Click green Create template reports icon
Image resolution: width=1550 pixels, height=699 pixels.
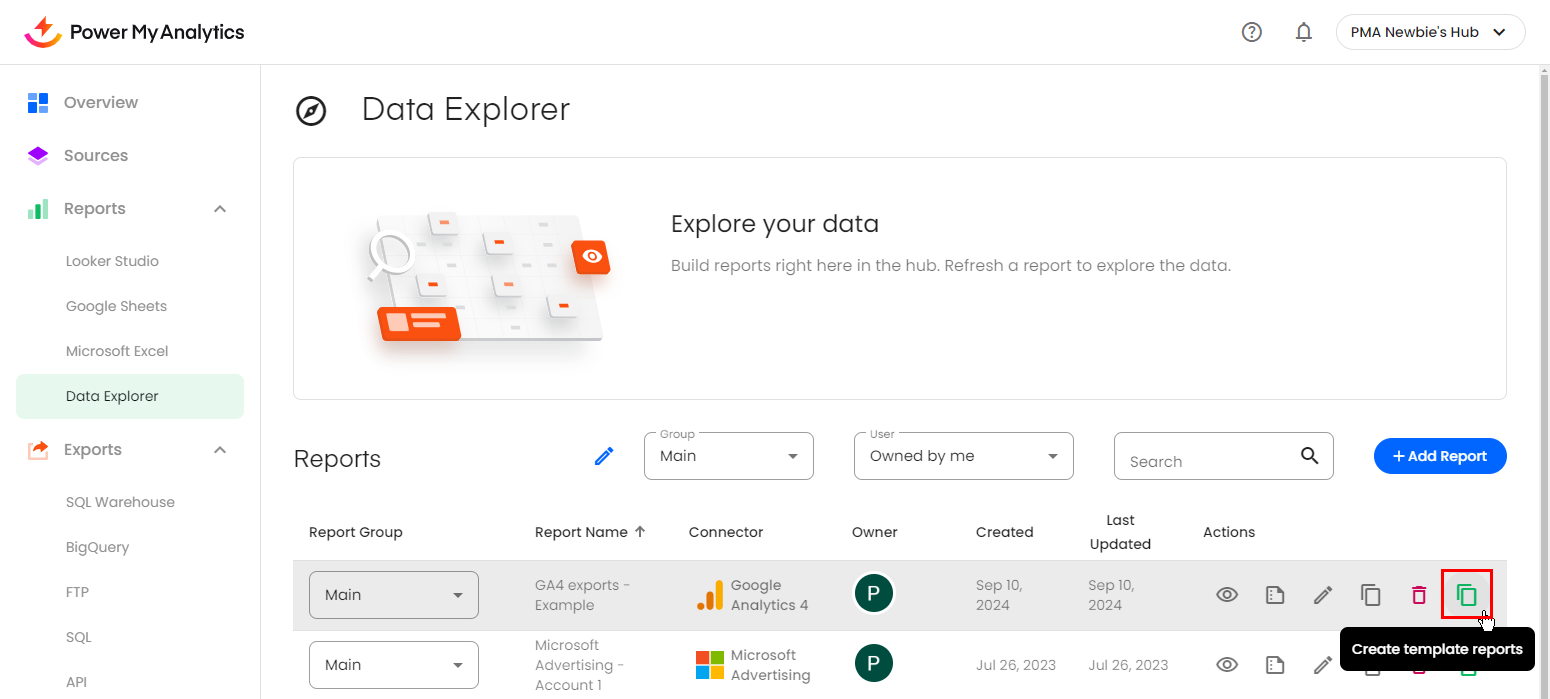(x=1466, y=595)
